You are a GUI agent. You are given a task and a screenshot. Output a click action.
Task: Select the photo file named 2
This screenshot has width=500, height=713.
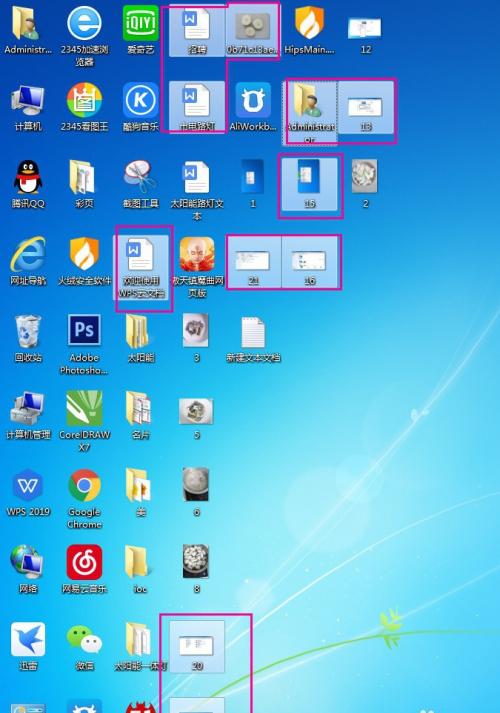pyautogui.click(x=365, y=184)
